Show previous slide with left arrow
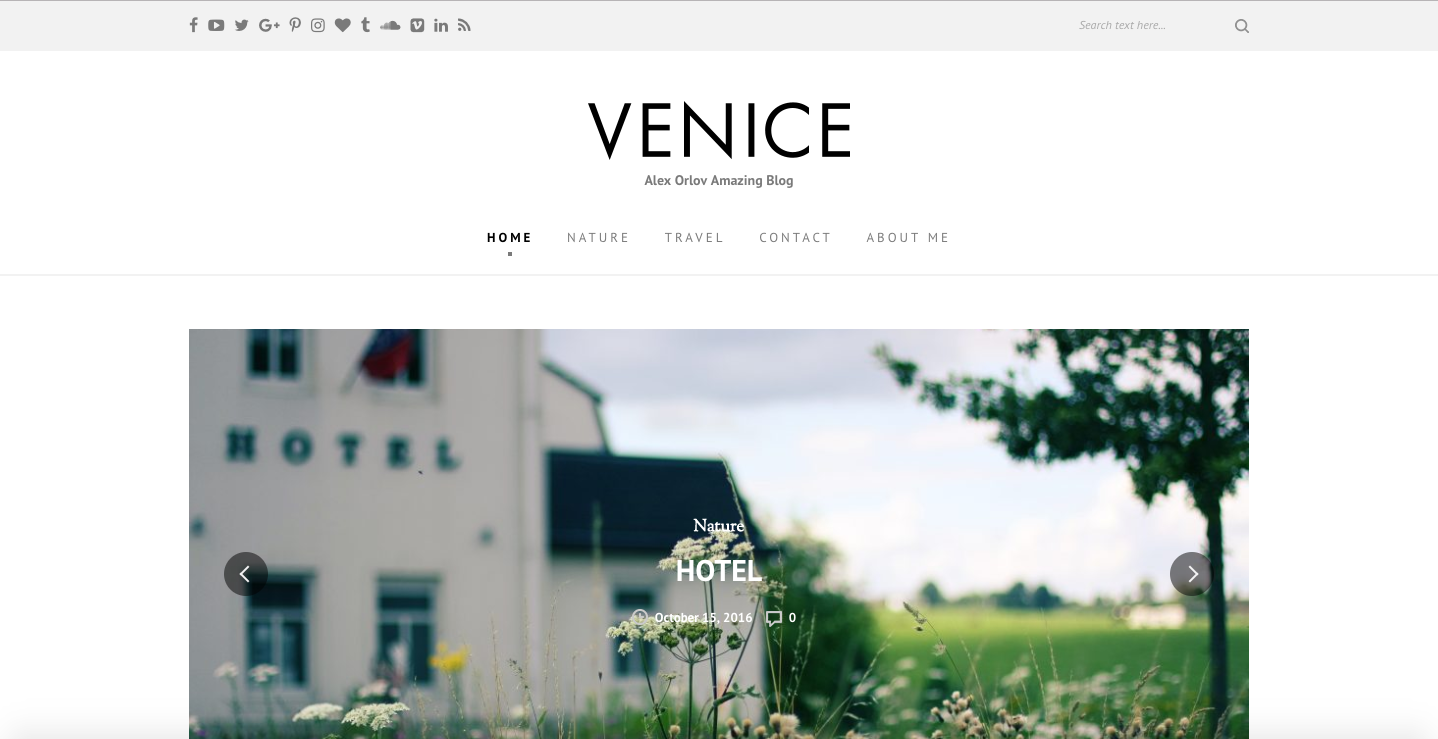The height and width of the screenshot is (739, 1438). 246,574
